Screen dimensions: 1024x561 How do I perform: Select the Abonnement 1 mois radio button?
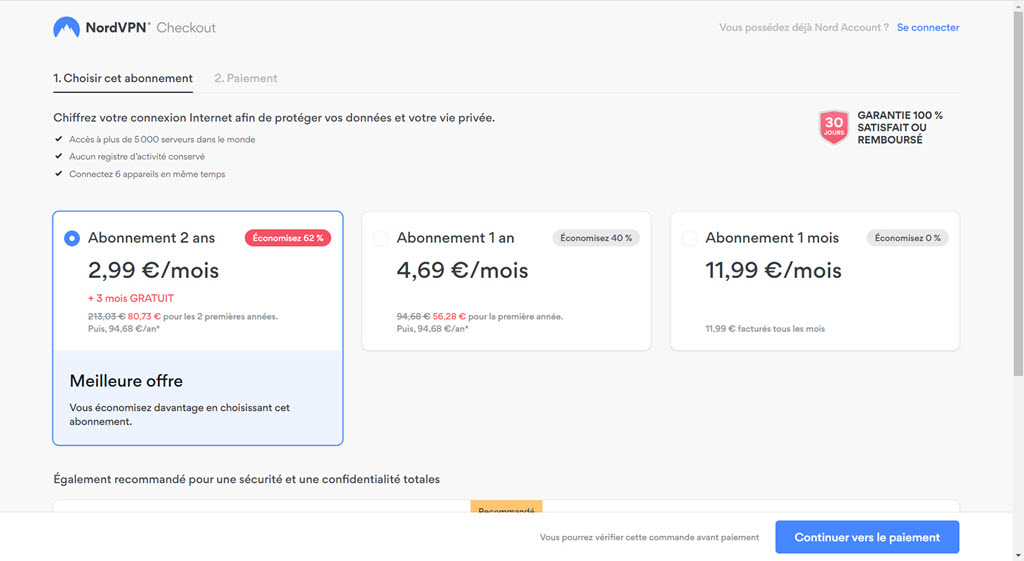[x=690, y=238]
